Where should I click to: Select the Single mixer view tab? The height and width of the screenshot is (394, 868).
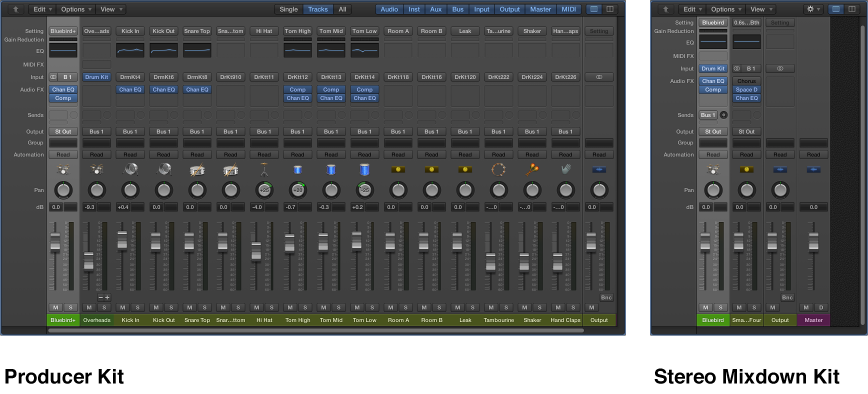click(288, 9)
